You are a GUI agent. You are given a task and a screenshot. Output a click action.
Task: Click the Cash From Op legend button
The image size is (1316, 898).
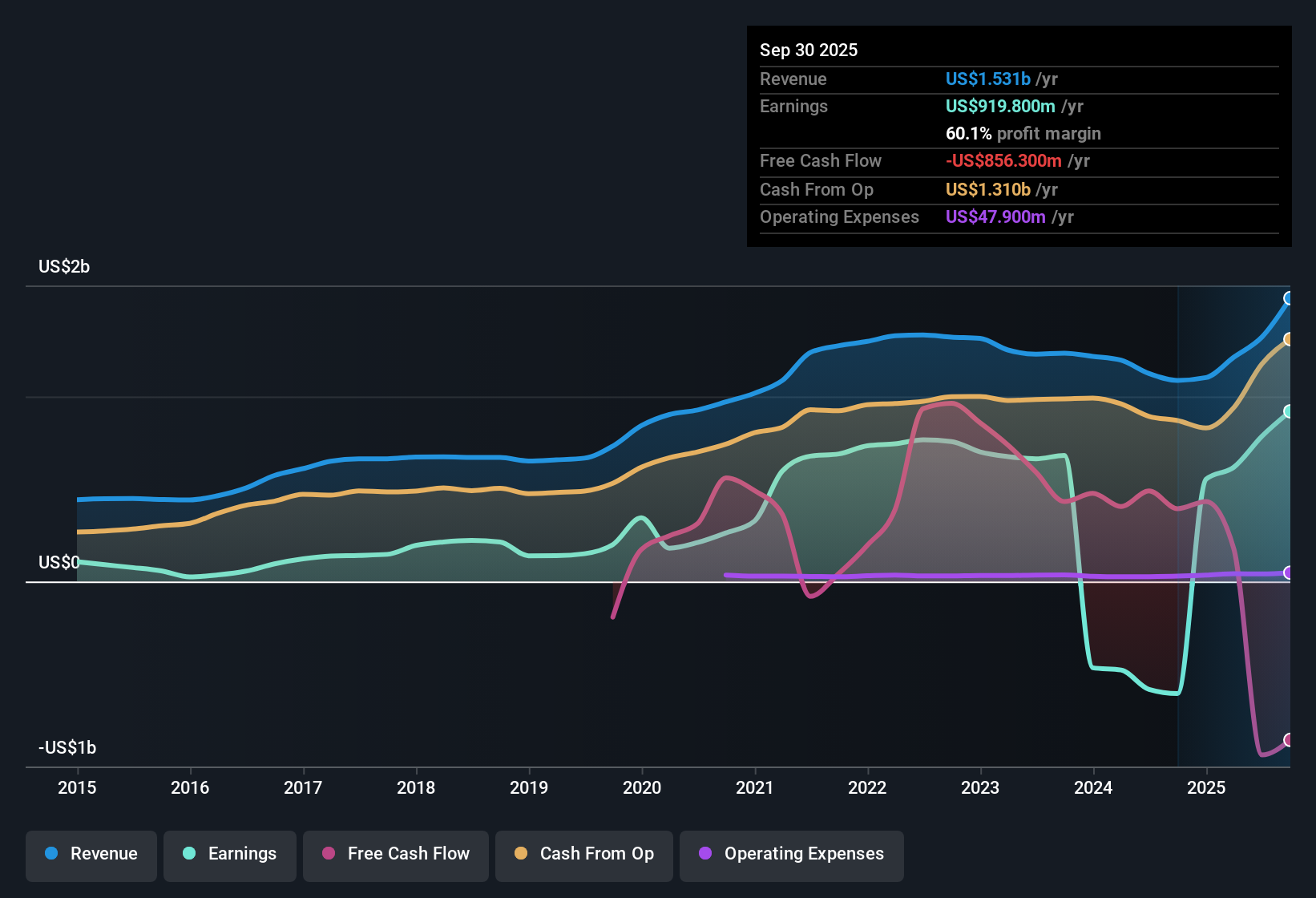click(x=583, y=854)
